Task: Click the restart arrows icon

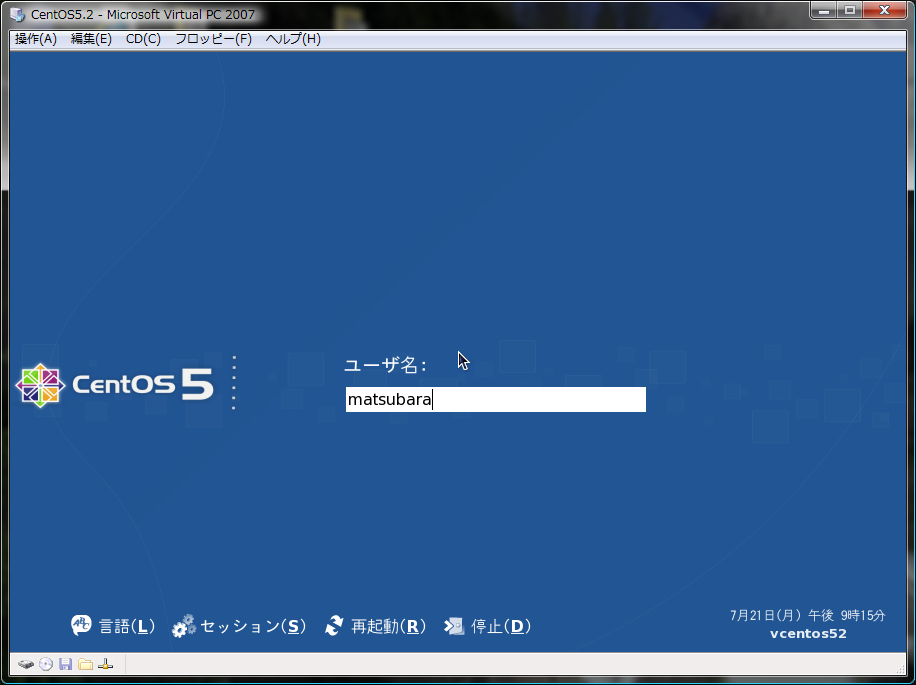Action: (x=334, y=625)
